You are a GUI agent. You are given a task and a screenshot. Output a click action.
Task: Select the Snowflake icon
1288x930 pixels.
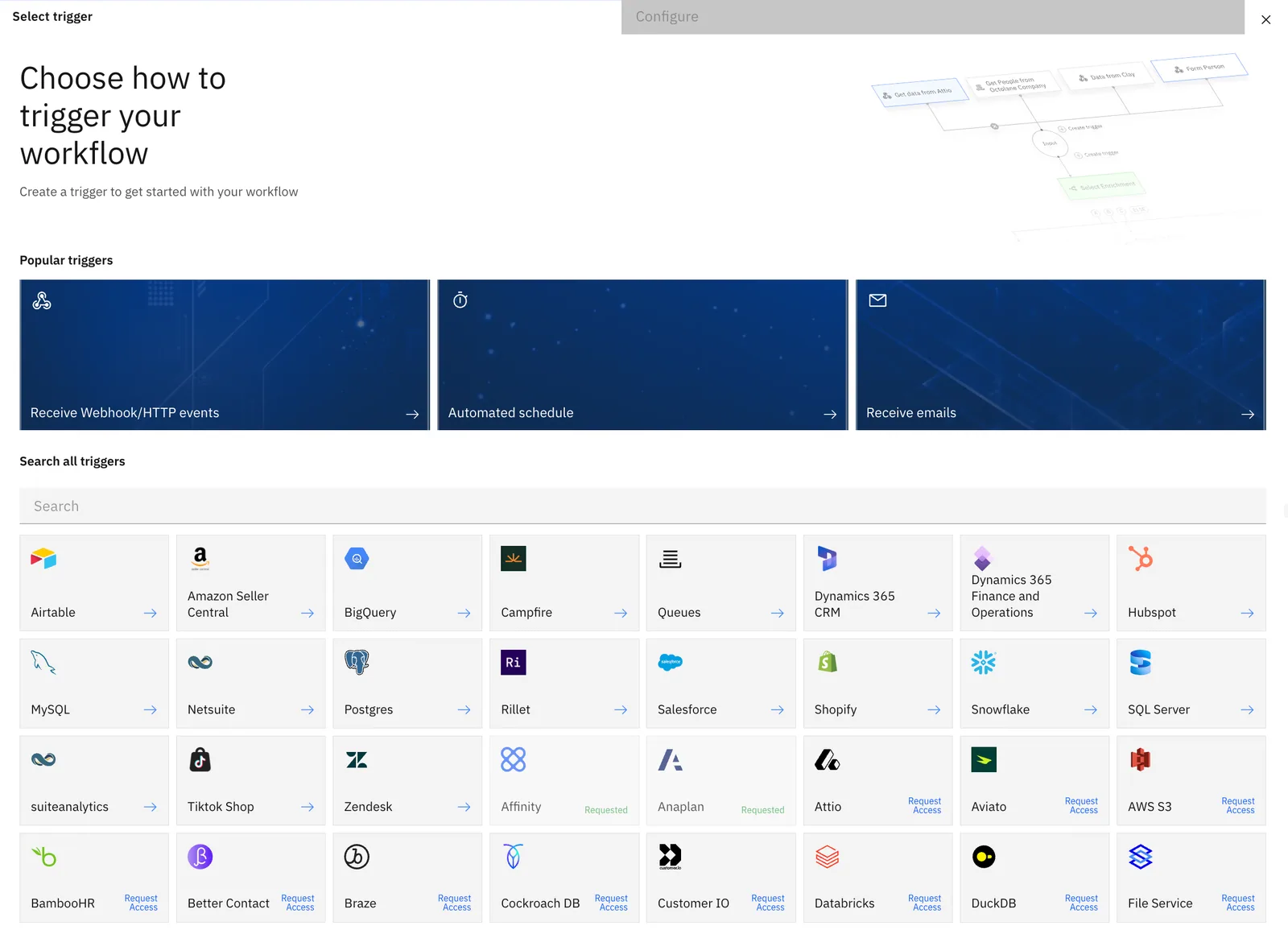coord(983,662)
